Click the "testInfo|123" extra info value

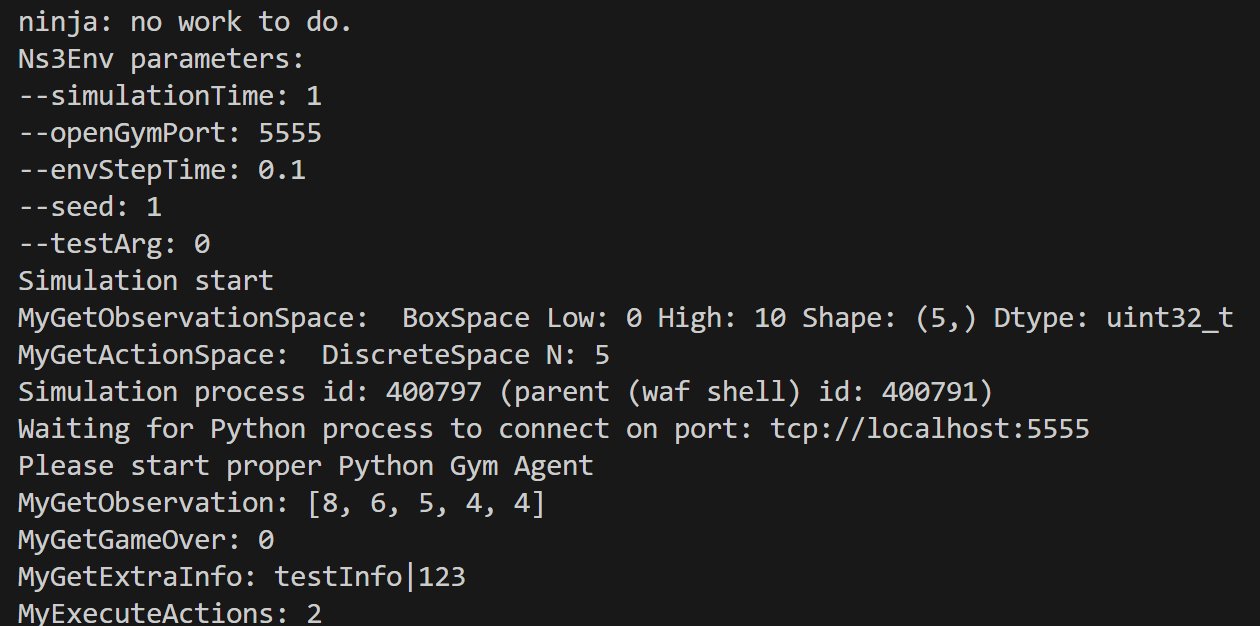pos(369,577)
